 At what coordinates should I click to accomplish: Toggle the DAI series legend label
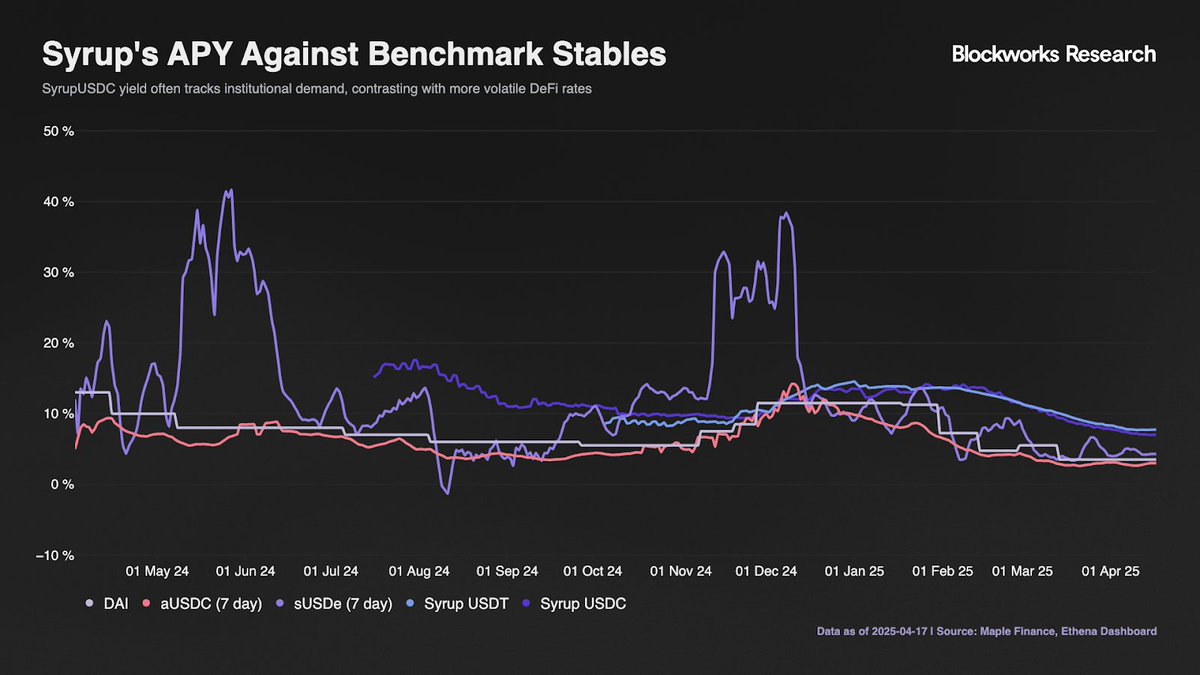115,604
